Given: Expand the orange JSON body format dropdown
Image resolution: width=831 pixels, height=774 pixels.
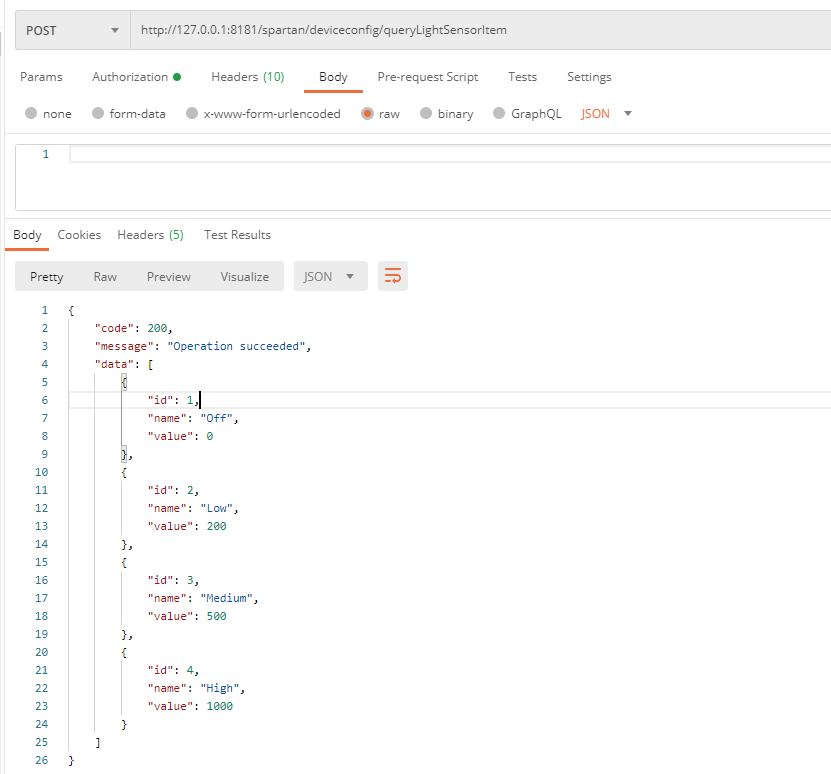Looking at the screenshot, I should pos(606,114).
